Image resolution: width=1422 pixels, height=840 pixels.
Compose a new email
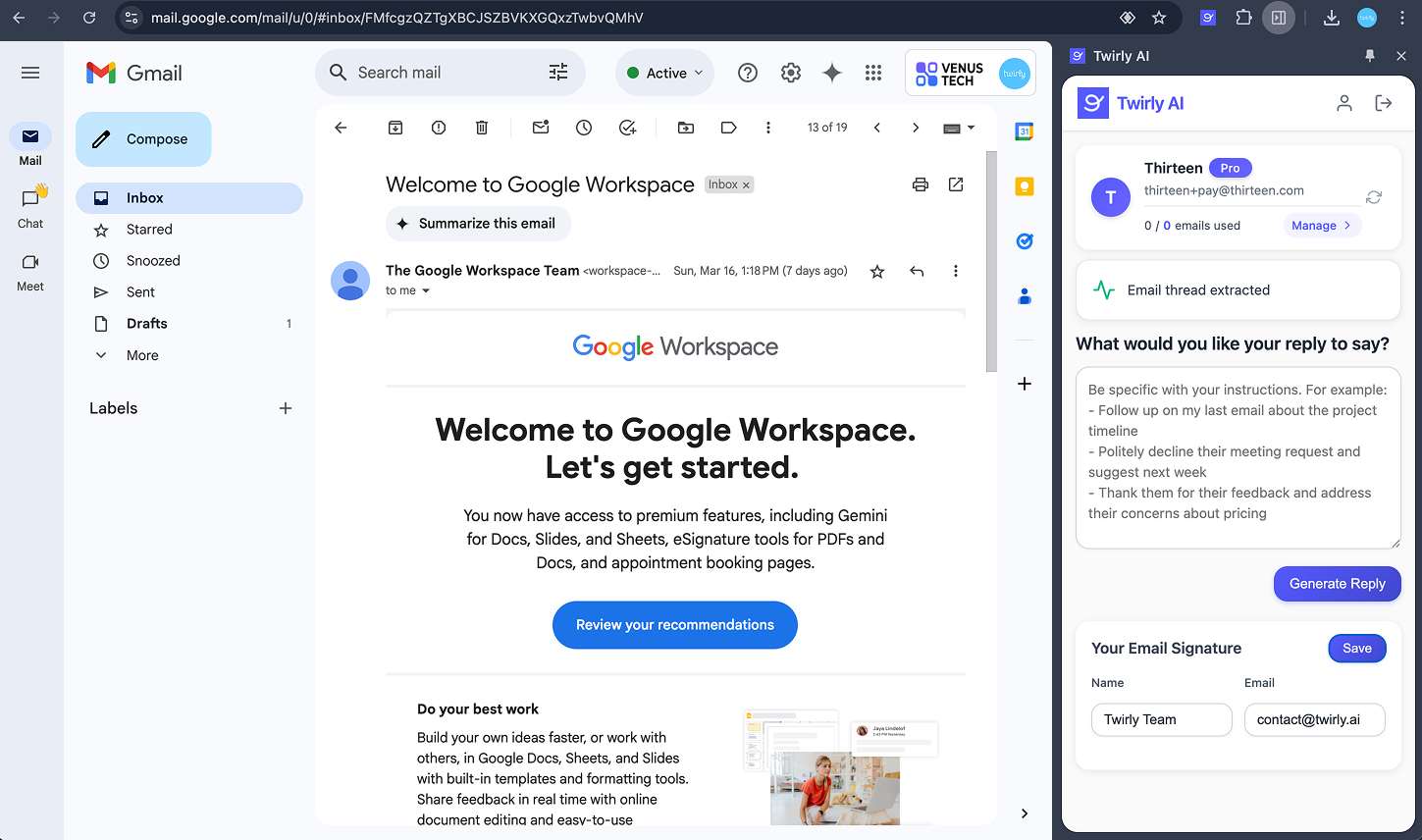(x=143, y=139)
